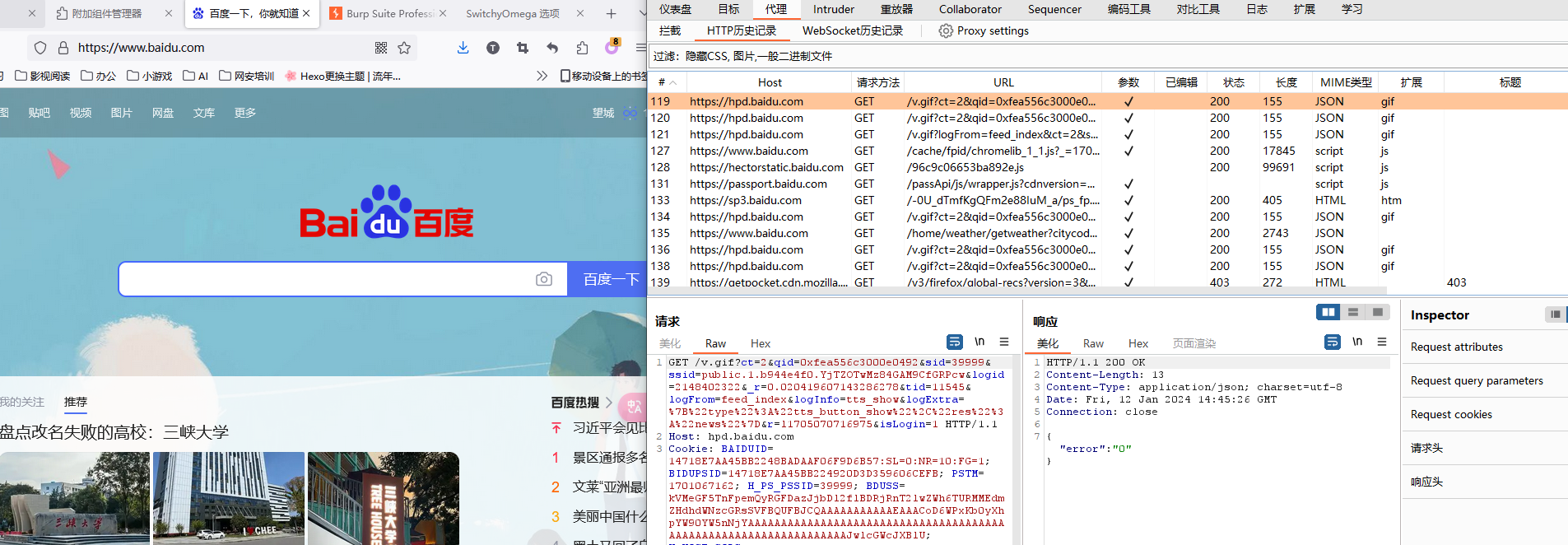Open the tab list dropdown arrow
The width and height of the screenshot is (1568, 545).
click(642, 13)
